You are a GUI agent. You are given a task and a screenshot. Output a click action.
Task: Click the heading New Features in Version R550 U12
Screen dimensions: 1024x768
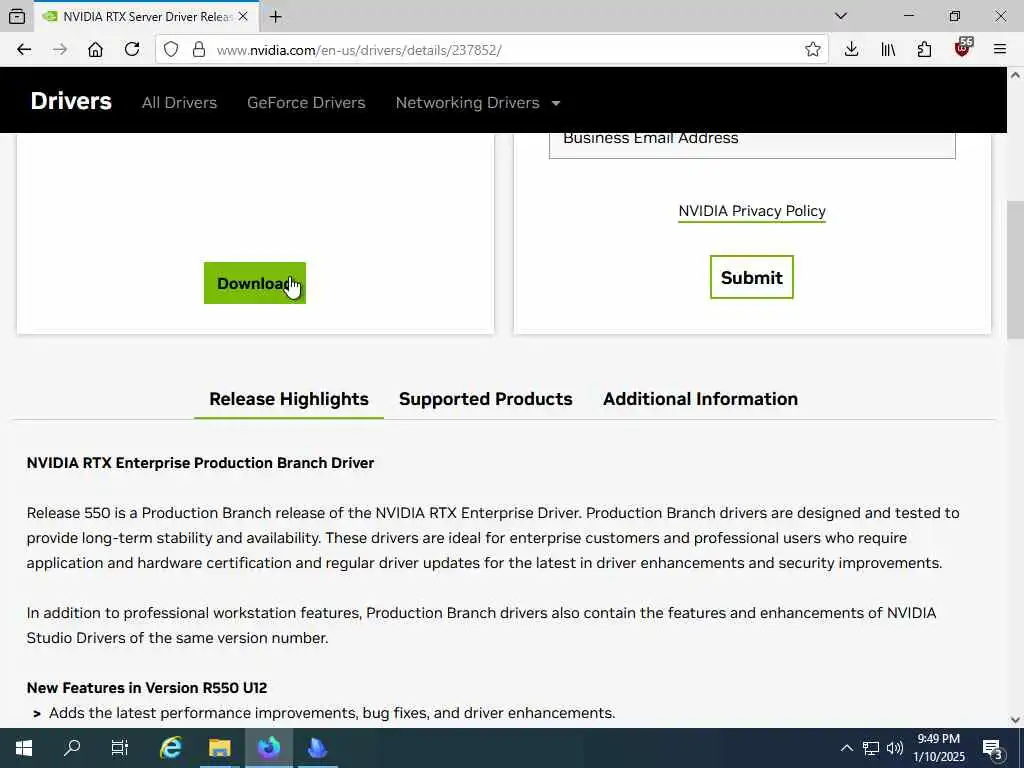pyautogui.click(x=147, y=688)
